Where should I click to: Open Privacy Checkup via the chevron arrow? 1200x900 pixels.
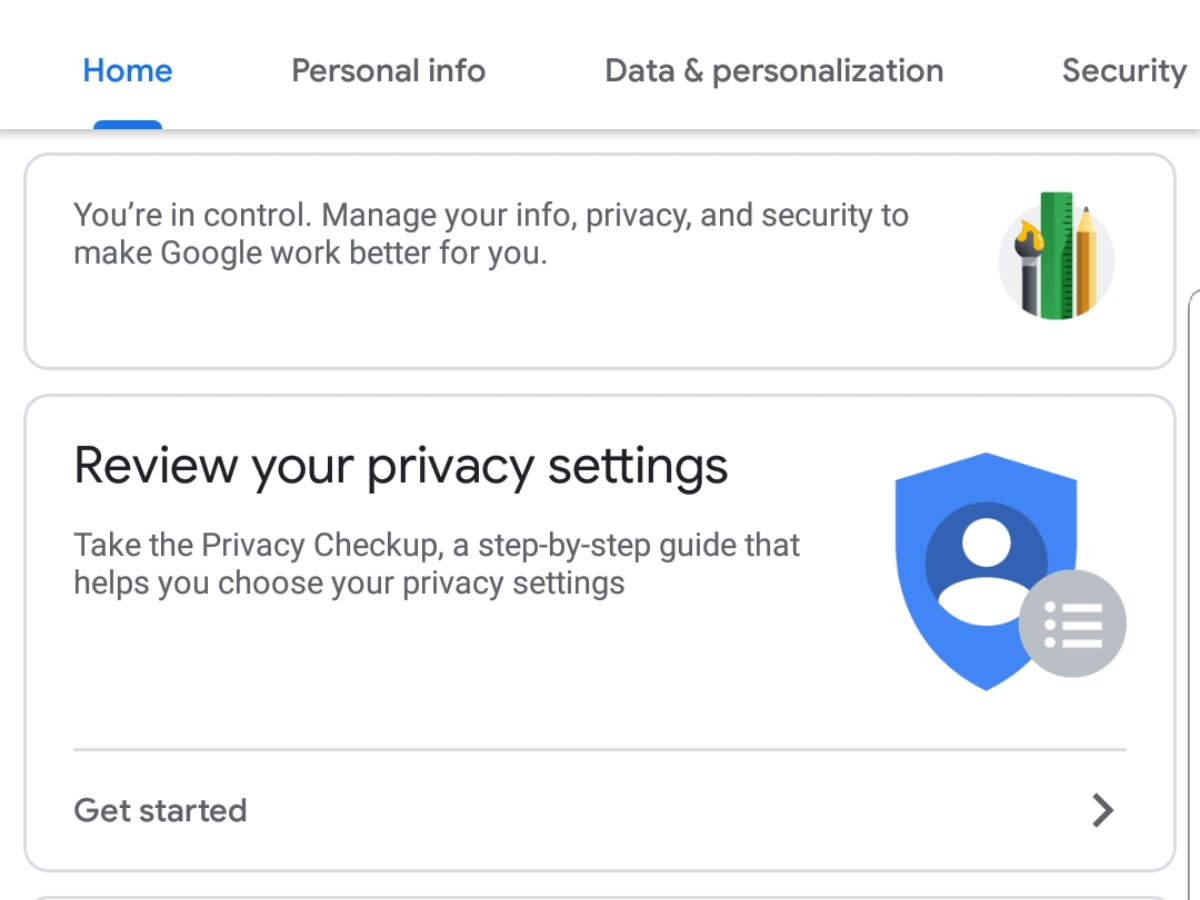[x=1100, y=810]
